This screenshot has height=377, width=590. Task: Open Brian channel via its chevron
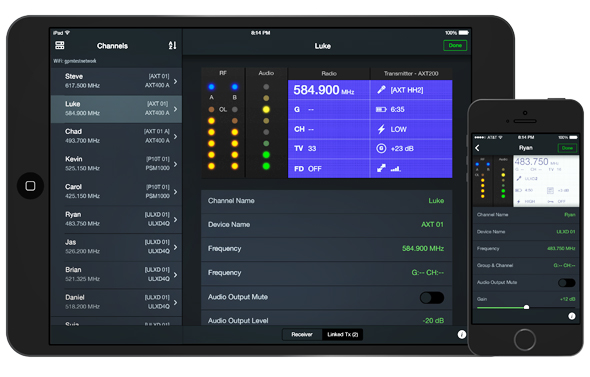tap(175, 275)
